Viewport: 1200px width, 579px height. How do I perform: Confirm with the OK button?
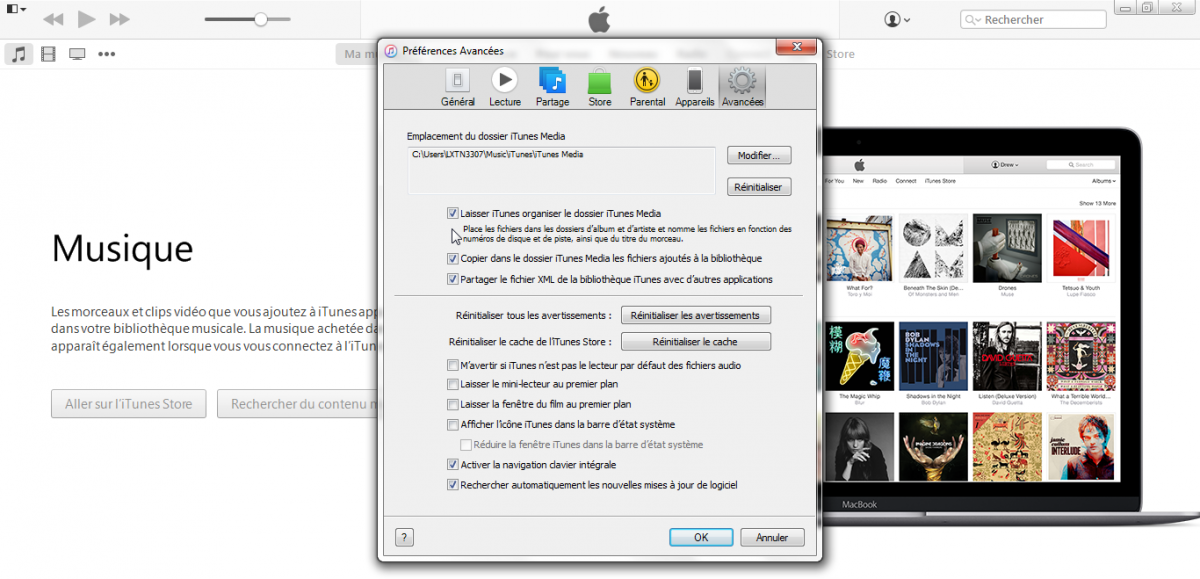[x=701, y=537]
